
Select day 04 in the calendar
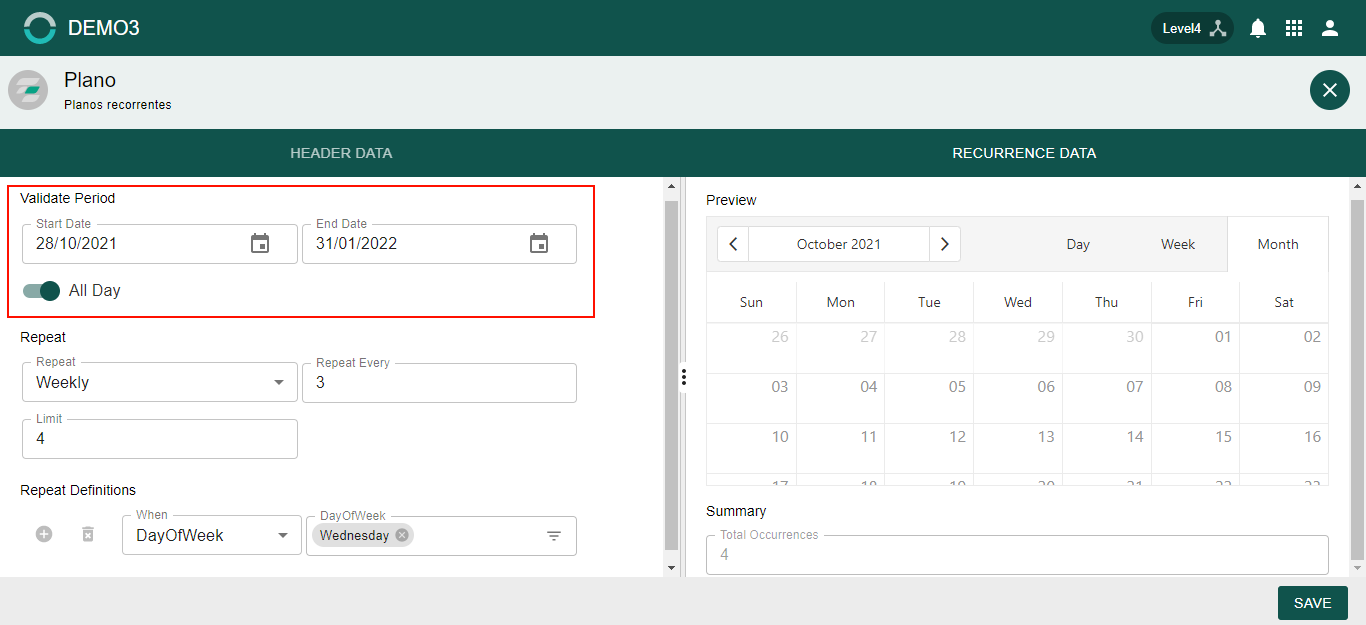[x=840, y=398]
